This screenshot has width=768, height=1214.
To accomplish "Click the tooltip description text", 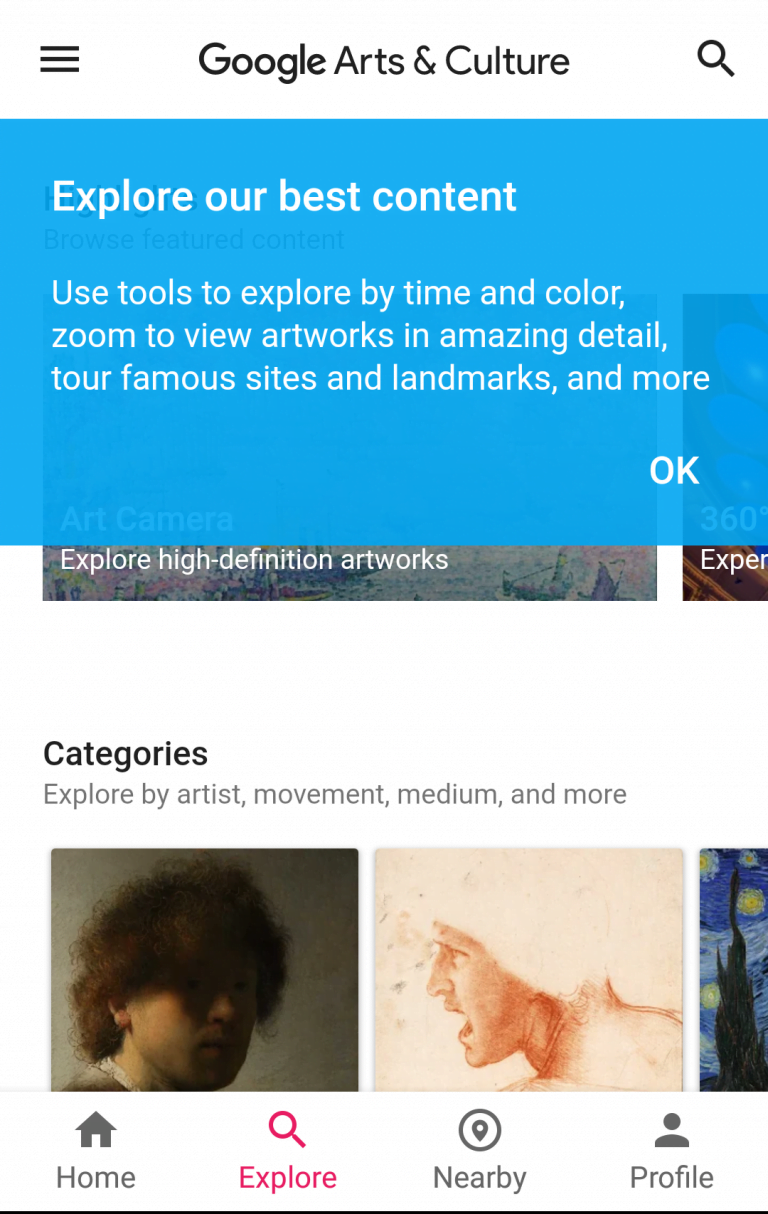I will 380,336.
